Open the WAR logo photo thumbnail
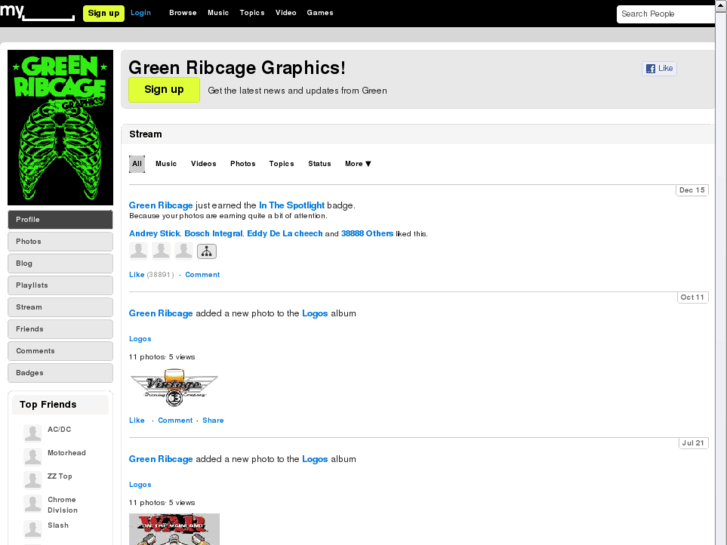The image size is (727, 545). tap(174, 529)
